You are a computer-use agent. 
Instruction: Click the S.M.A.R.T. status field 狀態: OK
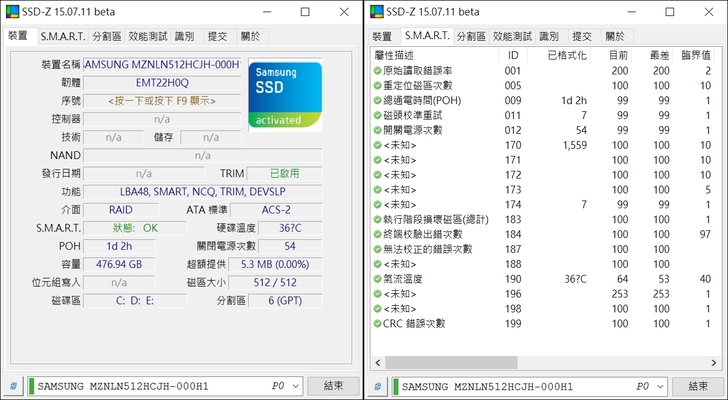[135, 228]
